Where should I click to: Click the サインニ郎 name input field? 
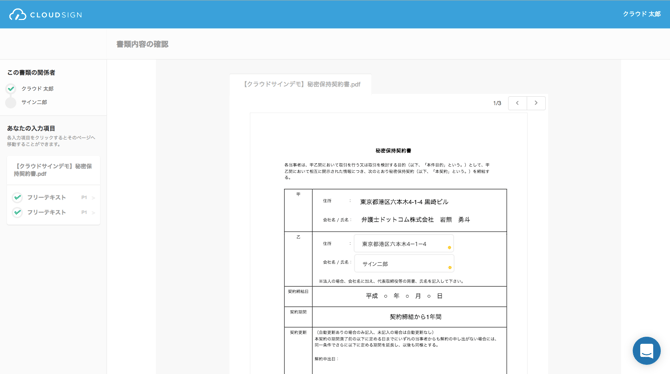404,264
